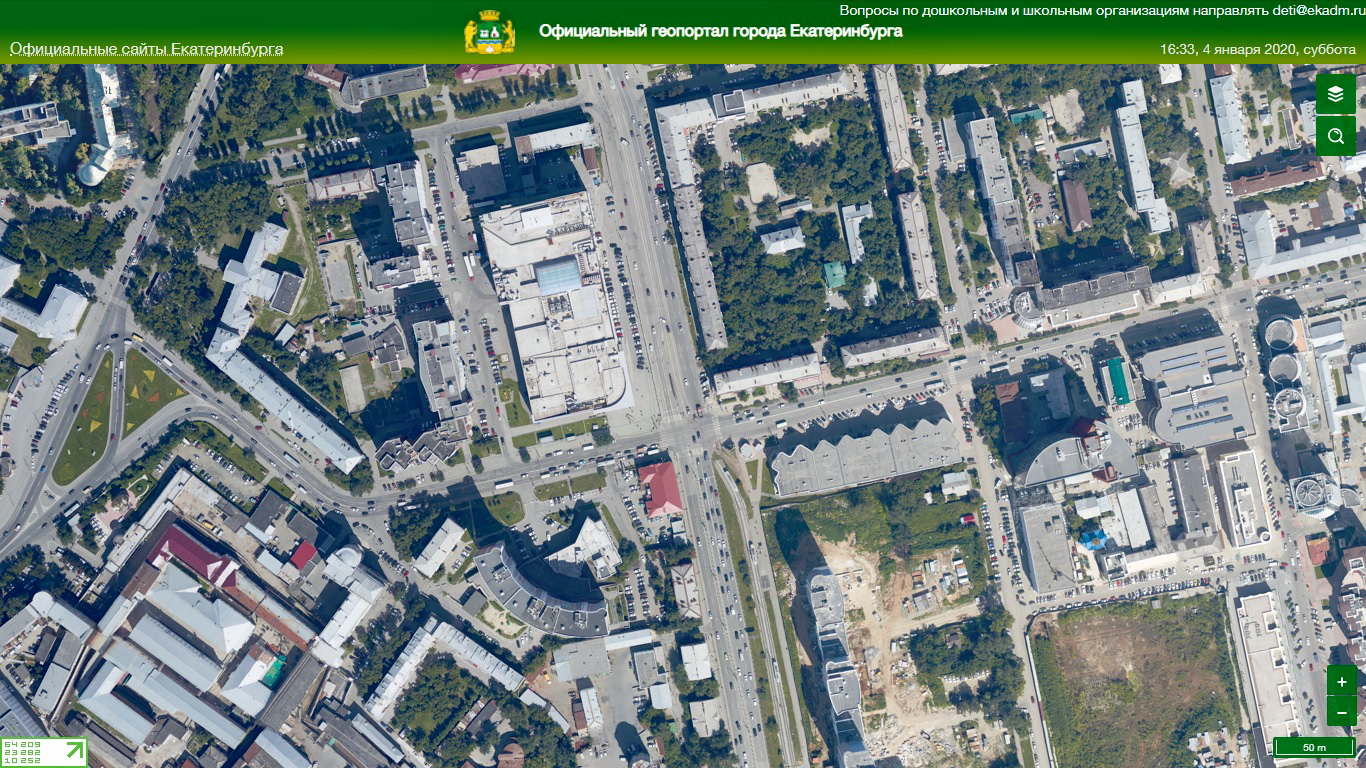Click the deti@ekadm.ru contact notice
This screenshot has width=1366, height=768.
tap(1101, 10)
